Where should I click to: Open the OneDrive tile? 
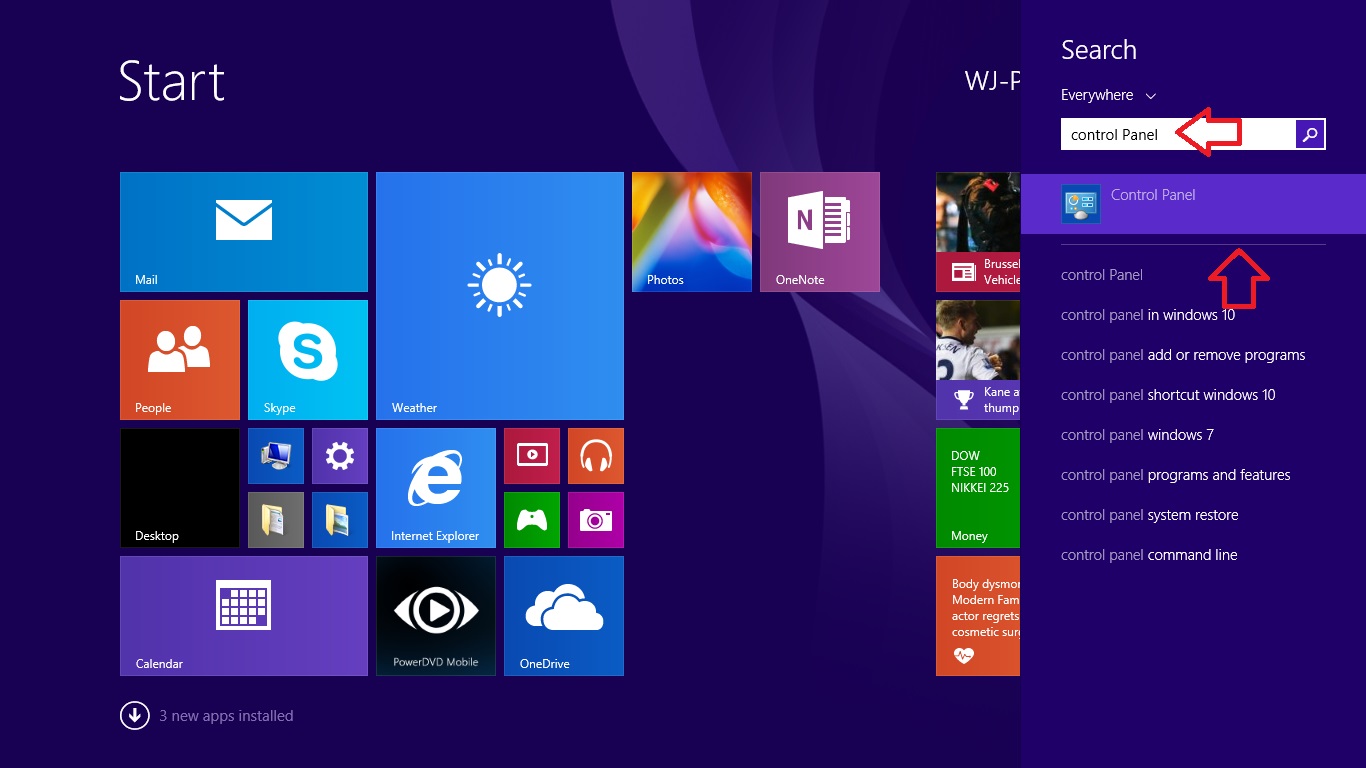[x=564, y=616]
